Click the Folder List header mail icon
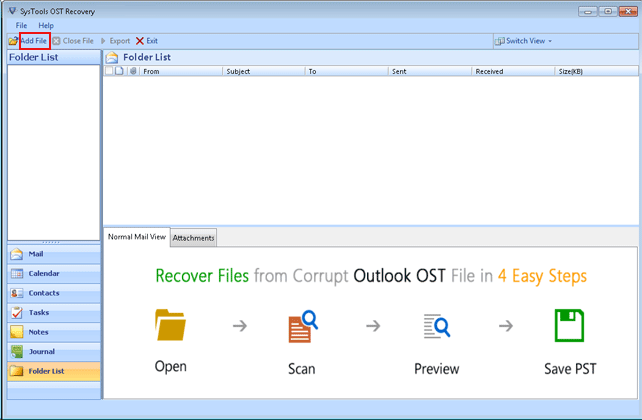The width and height of the screenshot is (642, 420). (x=112, y=58)
